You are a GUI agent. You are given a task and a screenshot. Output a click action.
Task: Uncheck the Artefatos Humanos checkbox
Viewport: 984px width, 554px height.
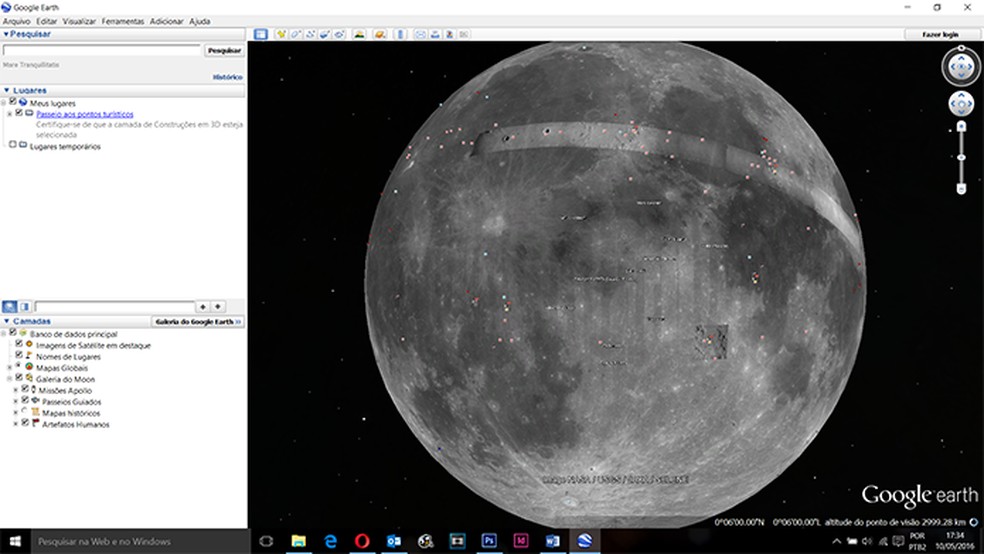pyautogui.click(x=25, y=423)
